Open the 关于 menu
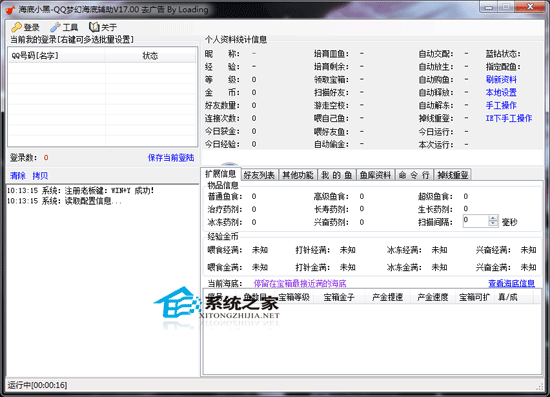Image resolution: width=550 pixels, height=397 pixels. pos(103,27)
